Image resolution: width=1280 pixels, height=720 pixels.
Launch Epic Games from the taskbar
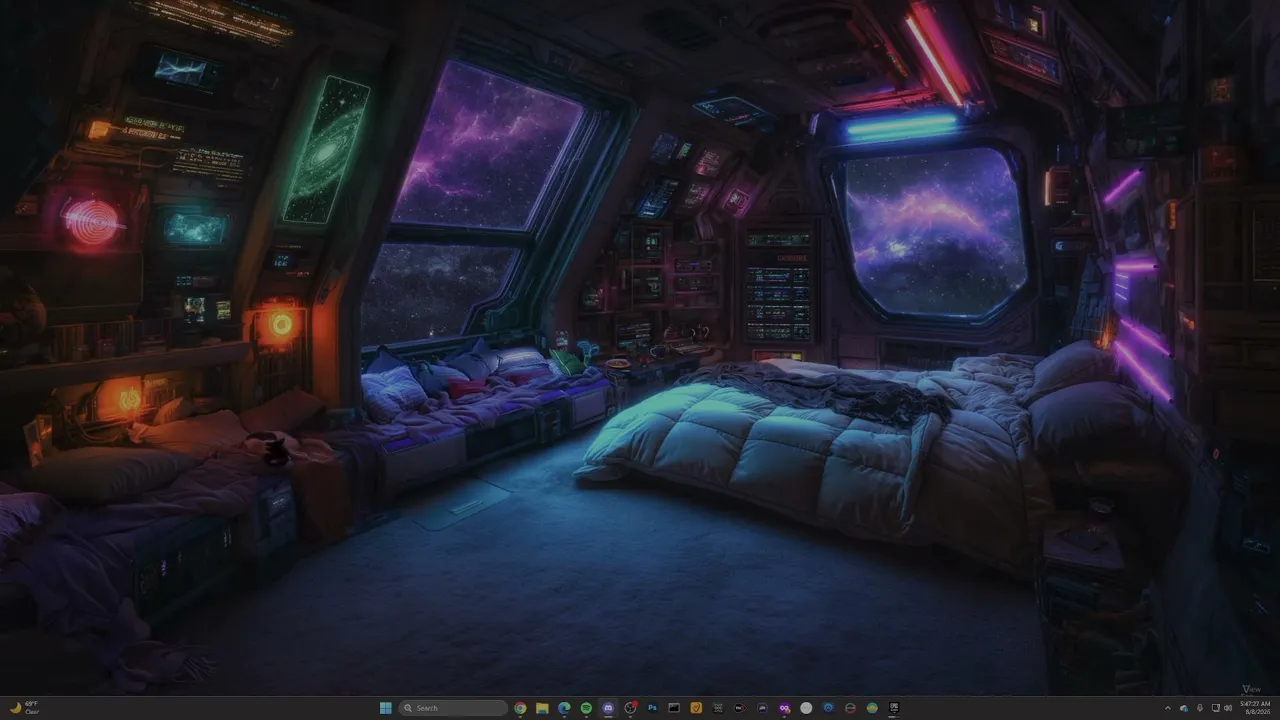pos(894,708)
